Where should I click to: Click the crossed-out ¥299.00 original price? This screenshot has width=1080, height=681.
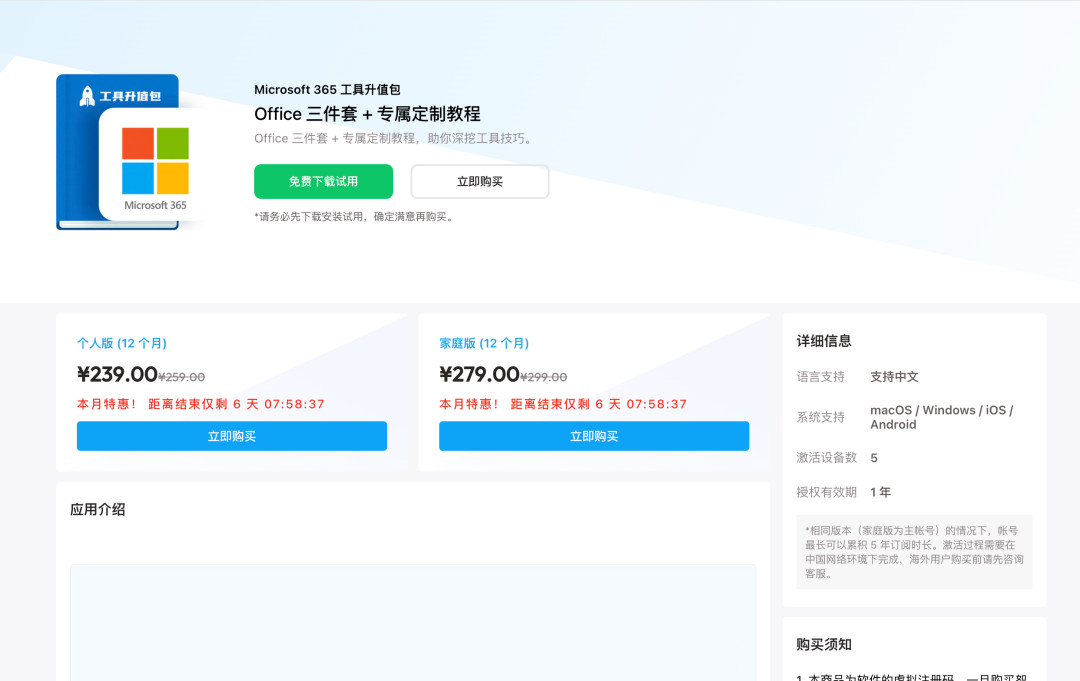(544, 377)
